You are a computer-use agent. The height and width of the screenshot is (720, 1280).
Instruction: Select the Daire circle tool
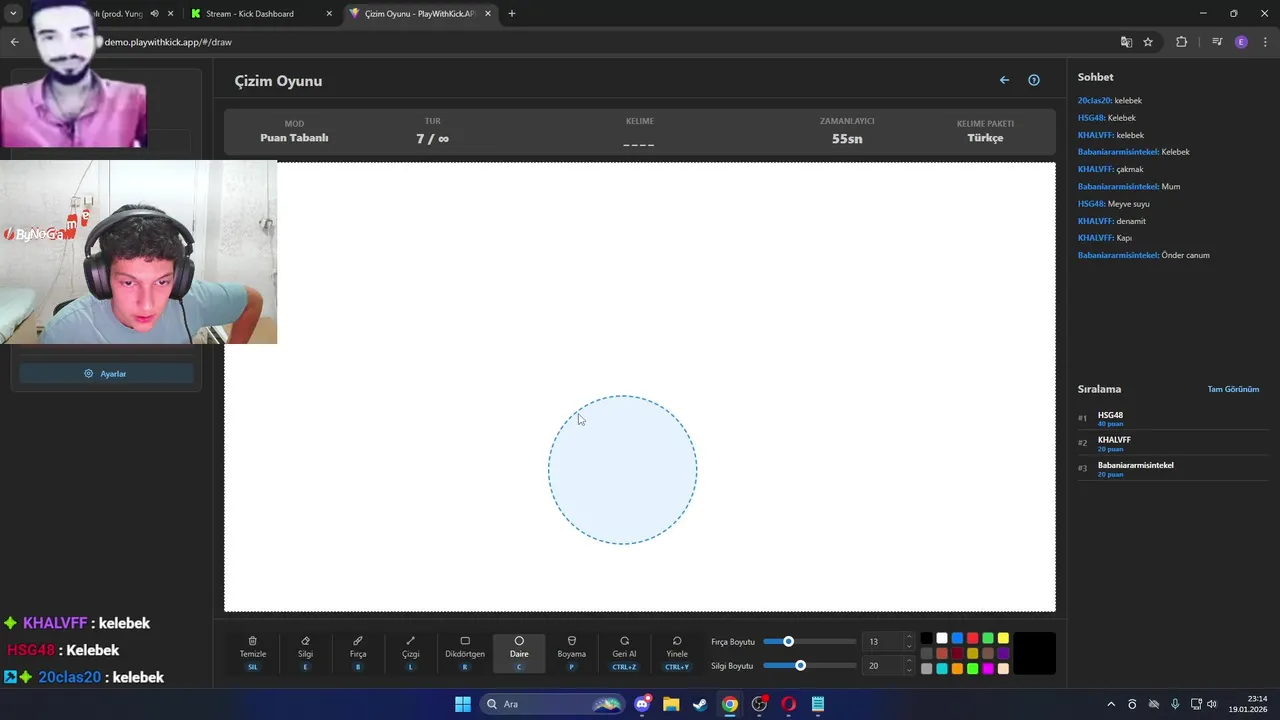click(519, 653)
